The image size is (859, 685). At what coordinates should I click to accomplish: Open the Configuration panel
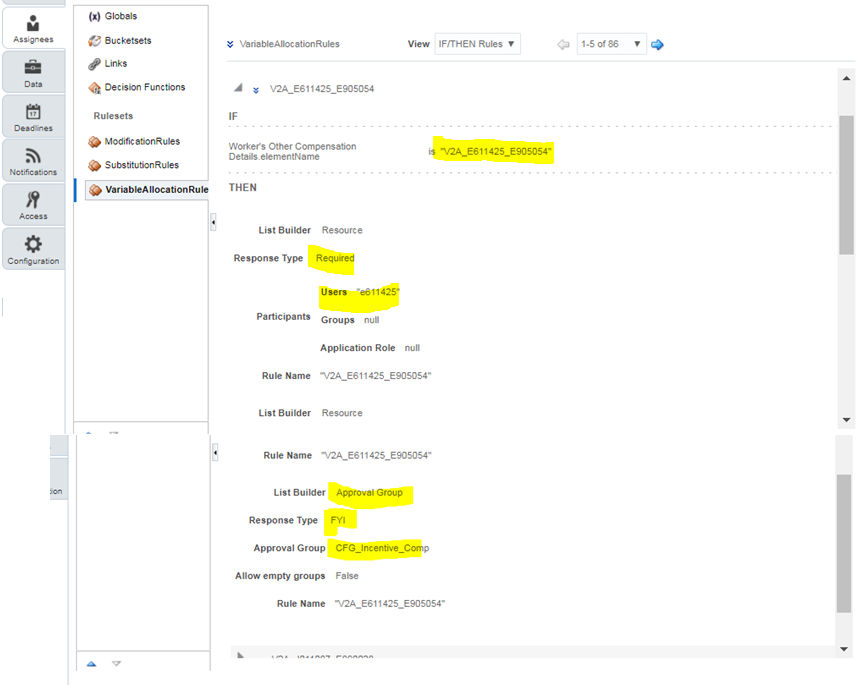pyautogui.click(x=33, y=248)
